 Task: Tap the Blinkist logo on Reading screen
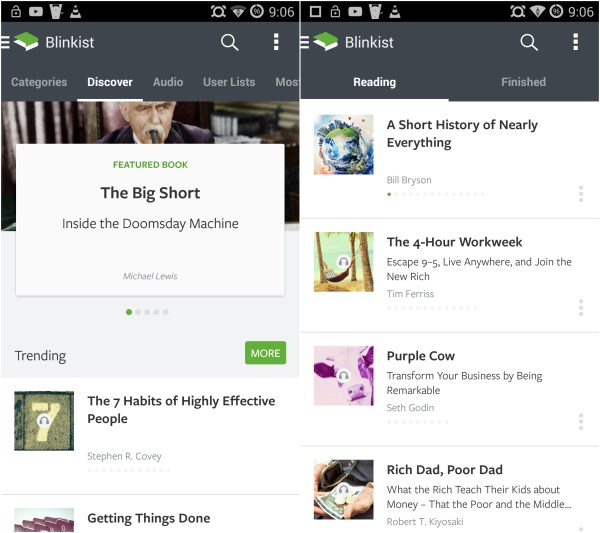[326, 41]
